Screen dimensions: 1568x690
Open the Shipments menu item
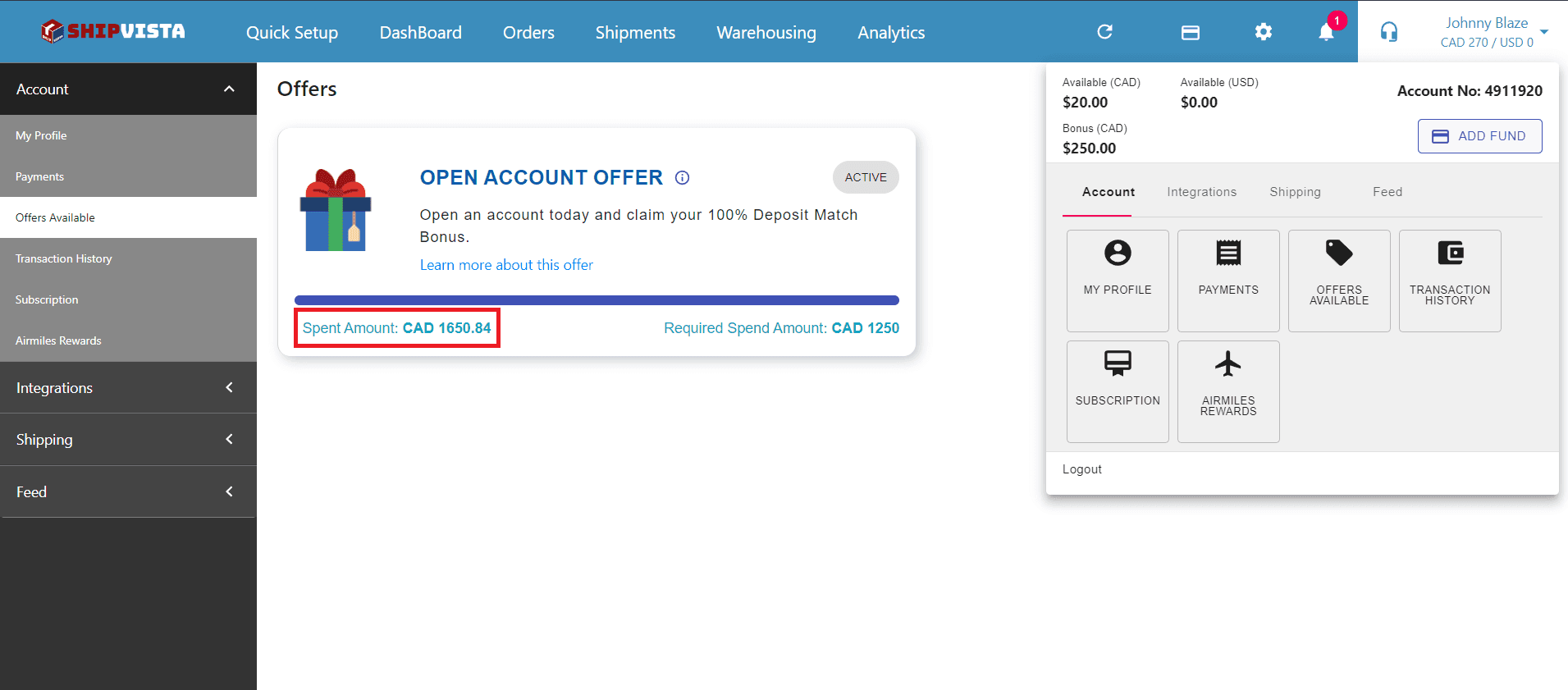point(635,32)
